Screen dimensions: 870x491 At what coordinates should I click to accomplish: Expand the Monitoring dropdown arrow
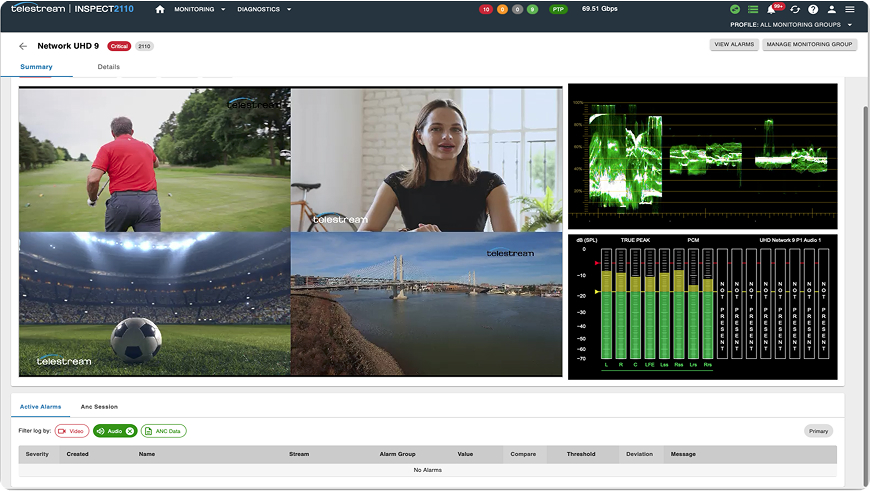[x=223, y=9]
